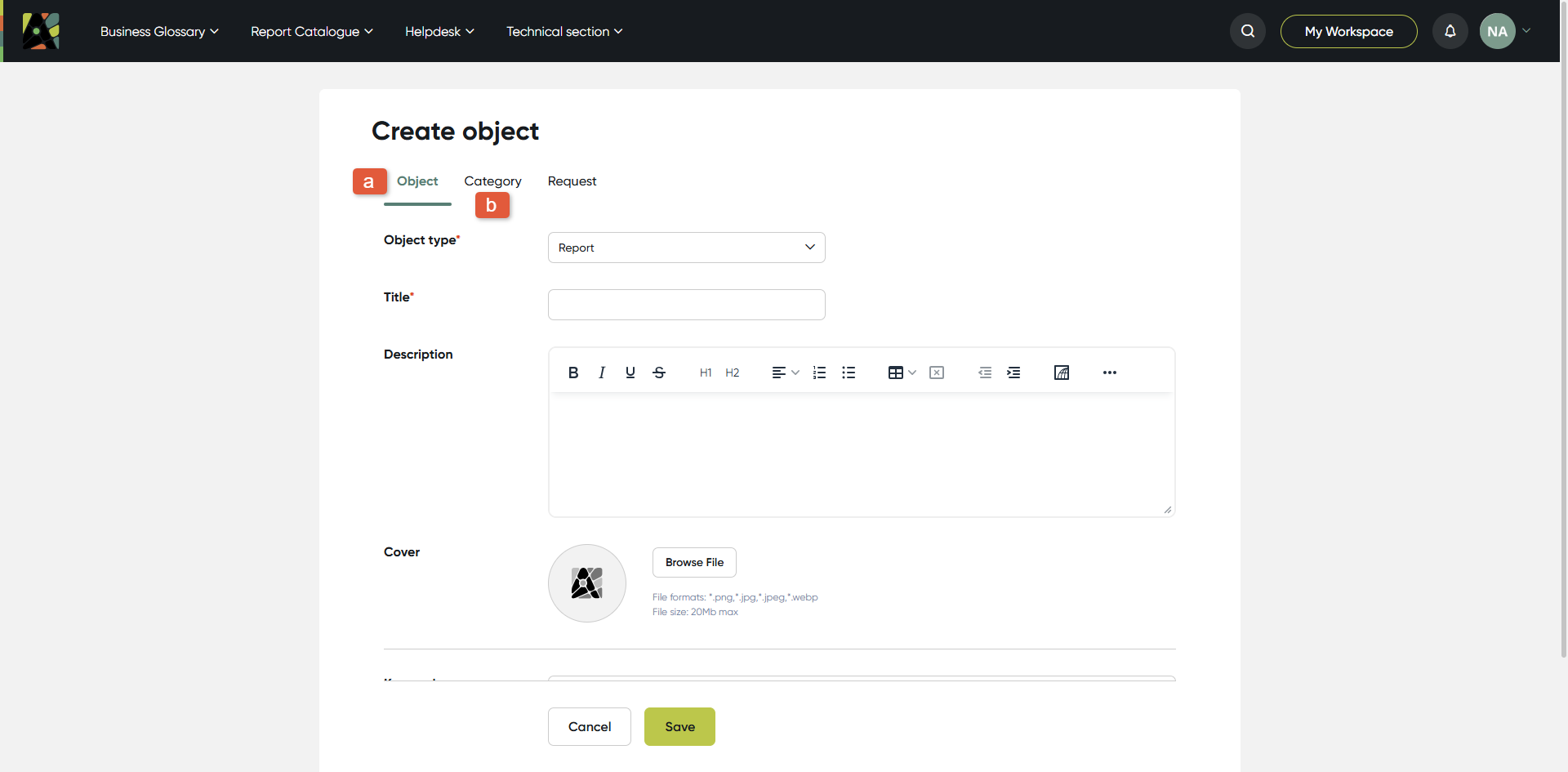The width and height of the screenshot is (1568, 772).
Task: Toggle underline formatting in Description editor
Action: [x=630, y=373]
